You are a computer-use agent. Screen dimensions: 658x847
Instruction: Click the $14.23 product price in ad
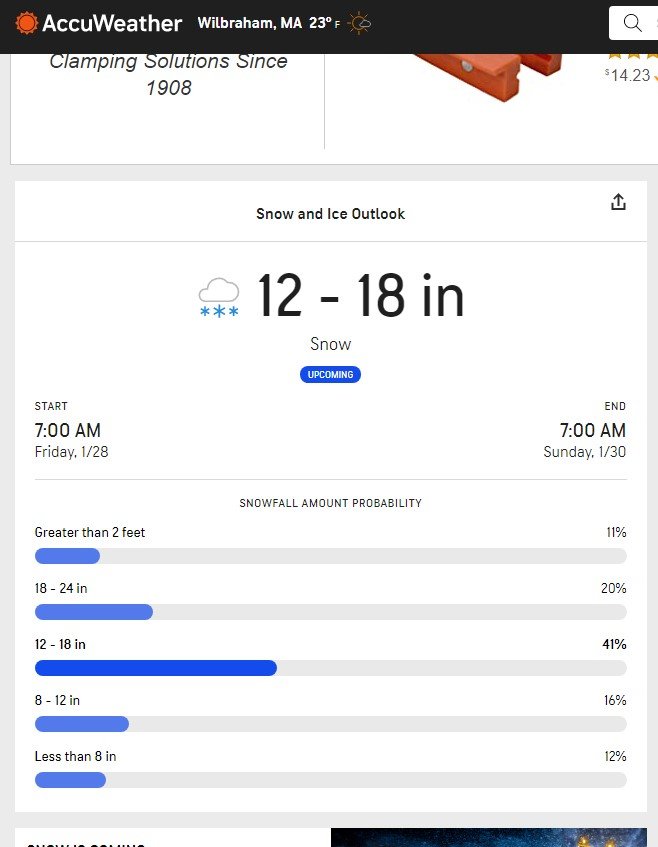click(x=628, y=75)
